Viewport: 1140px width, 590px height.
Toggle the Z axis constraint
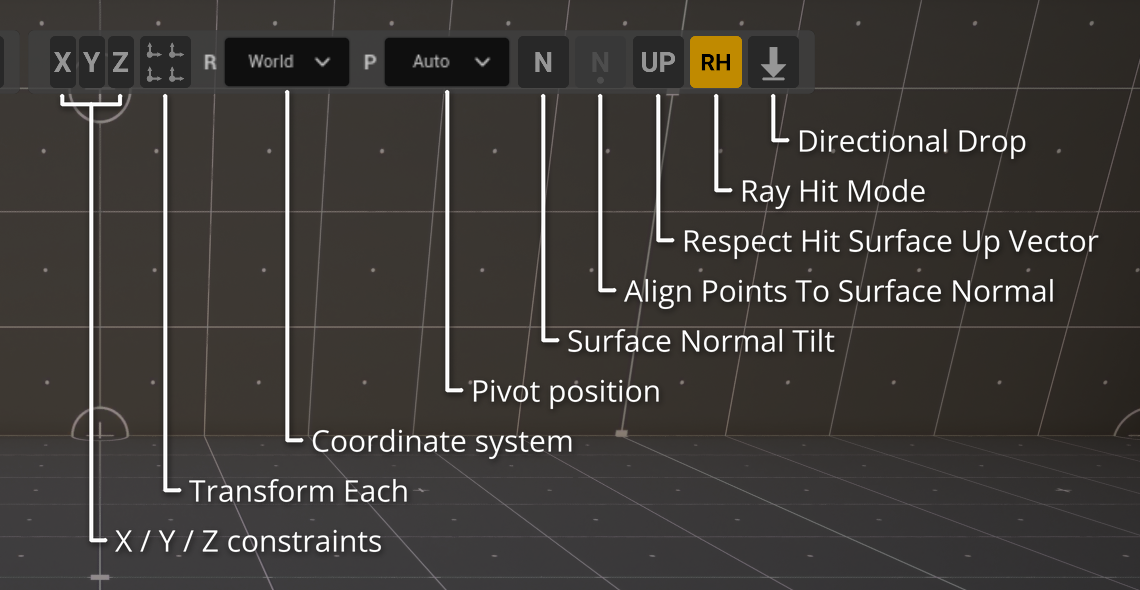(121, 62)
